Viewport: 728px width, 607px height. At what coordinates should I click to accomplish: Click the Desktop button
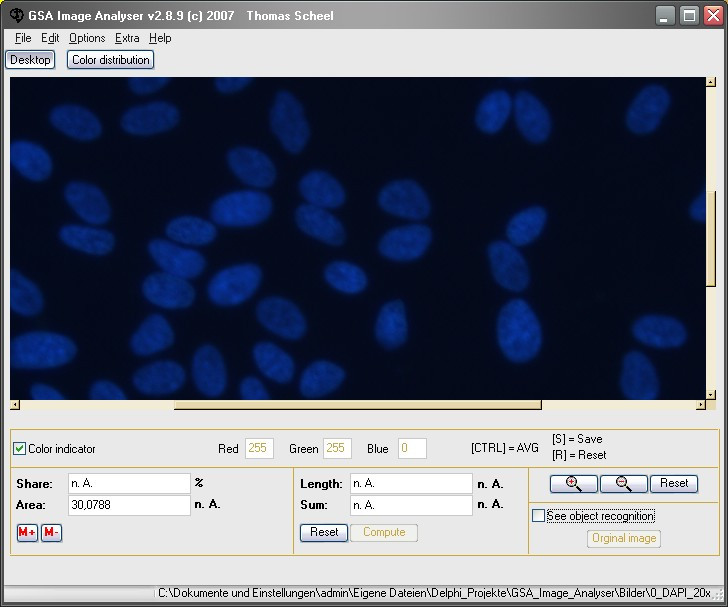click(30, 60)
